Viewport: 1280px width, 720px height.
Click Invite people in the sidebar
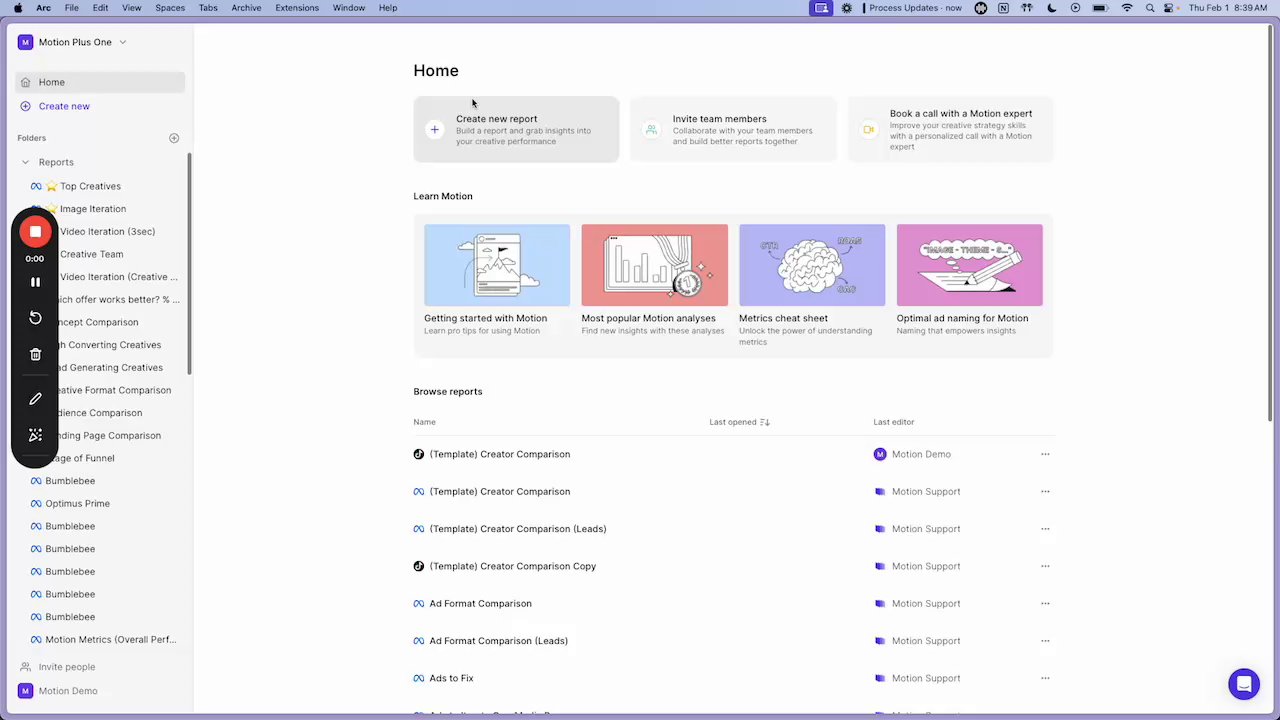67,667
